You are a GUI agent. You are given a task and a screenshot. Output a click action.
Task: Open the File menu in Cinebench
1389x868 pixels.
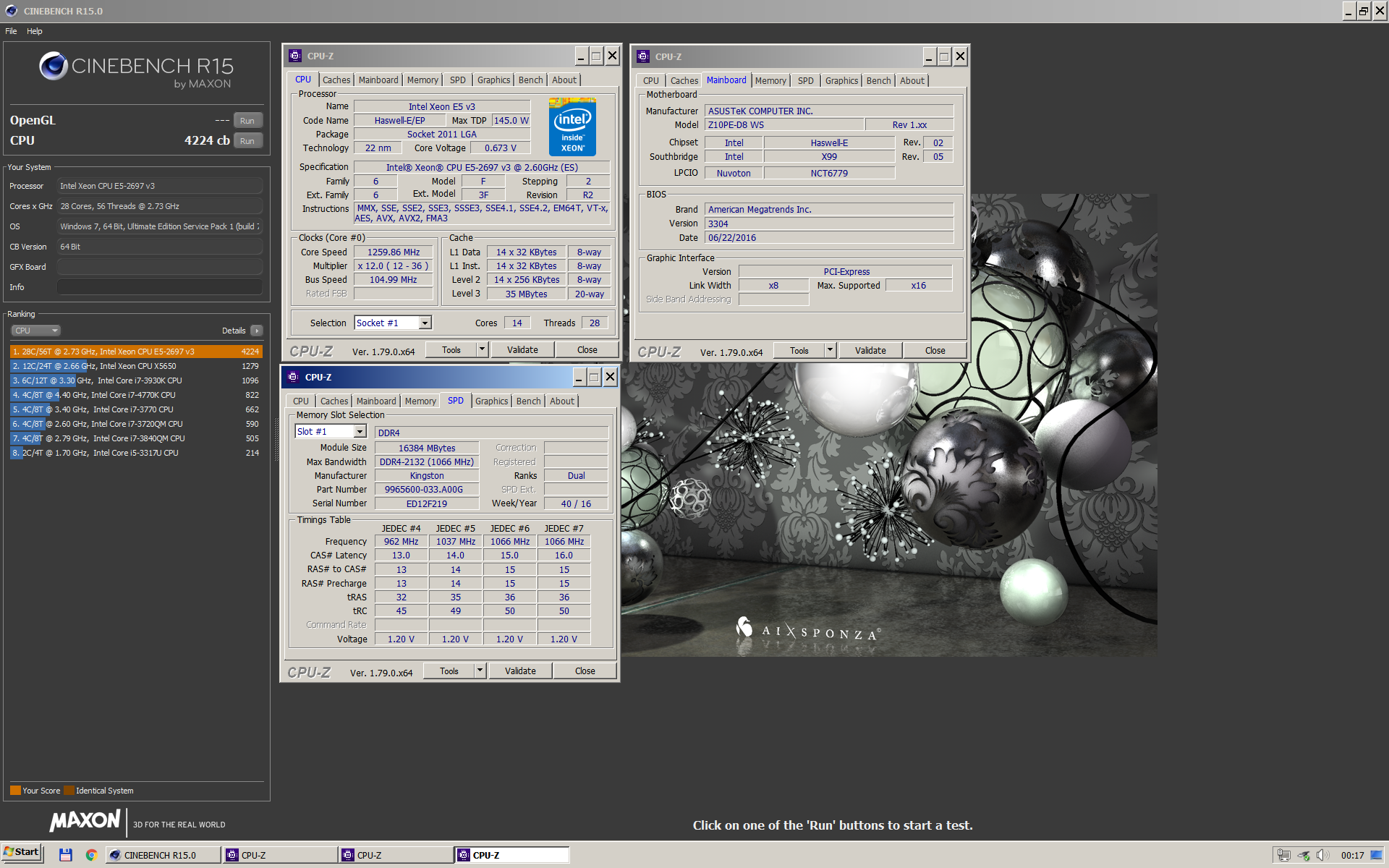tap(11, 31)
